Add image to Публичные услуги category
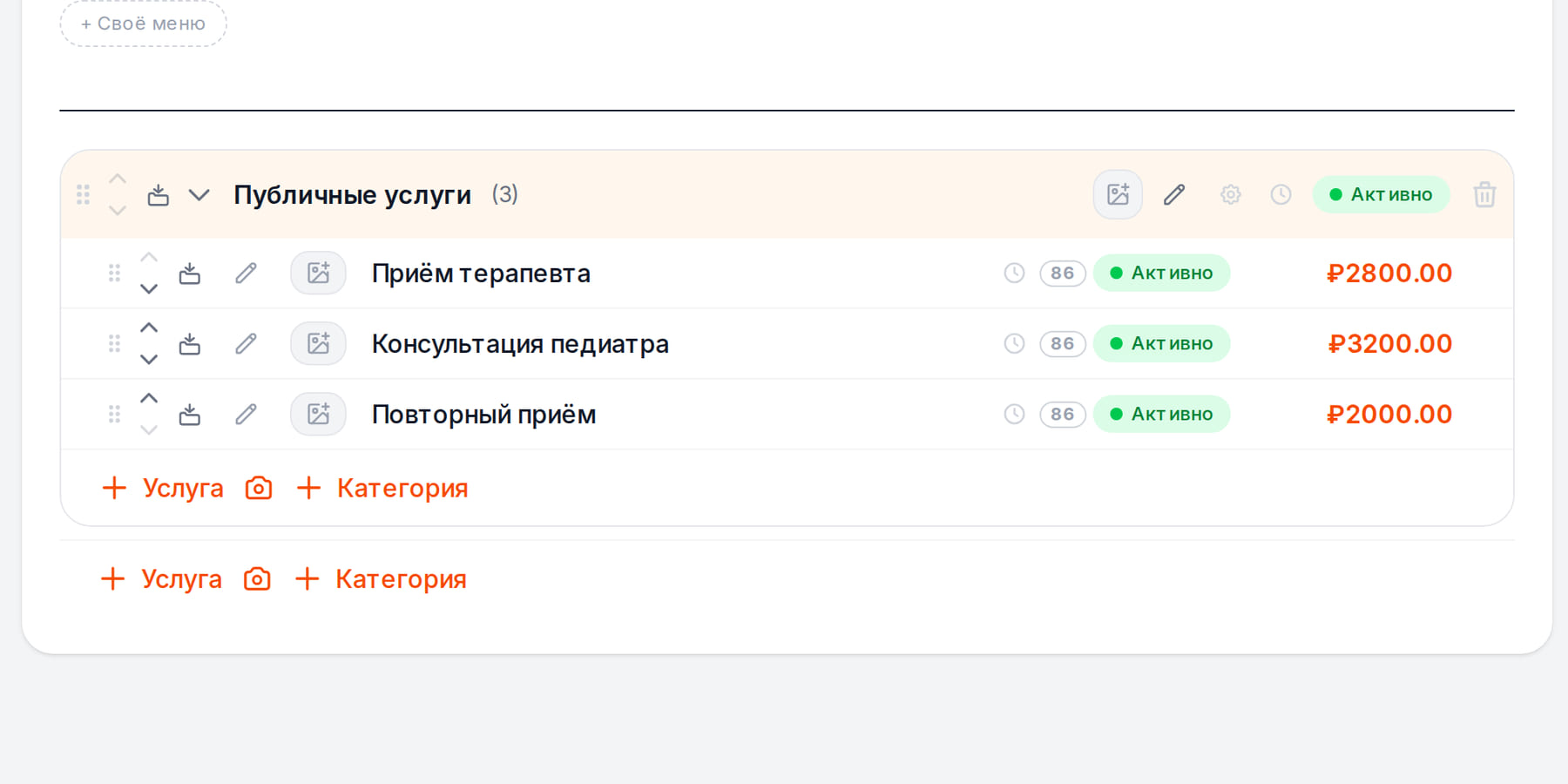 [1118, 194]
